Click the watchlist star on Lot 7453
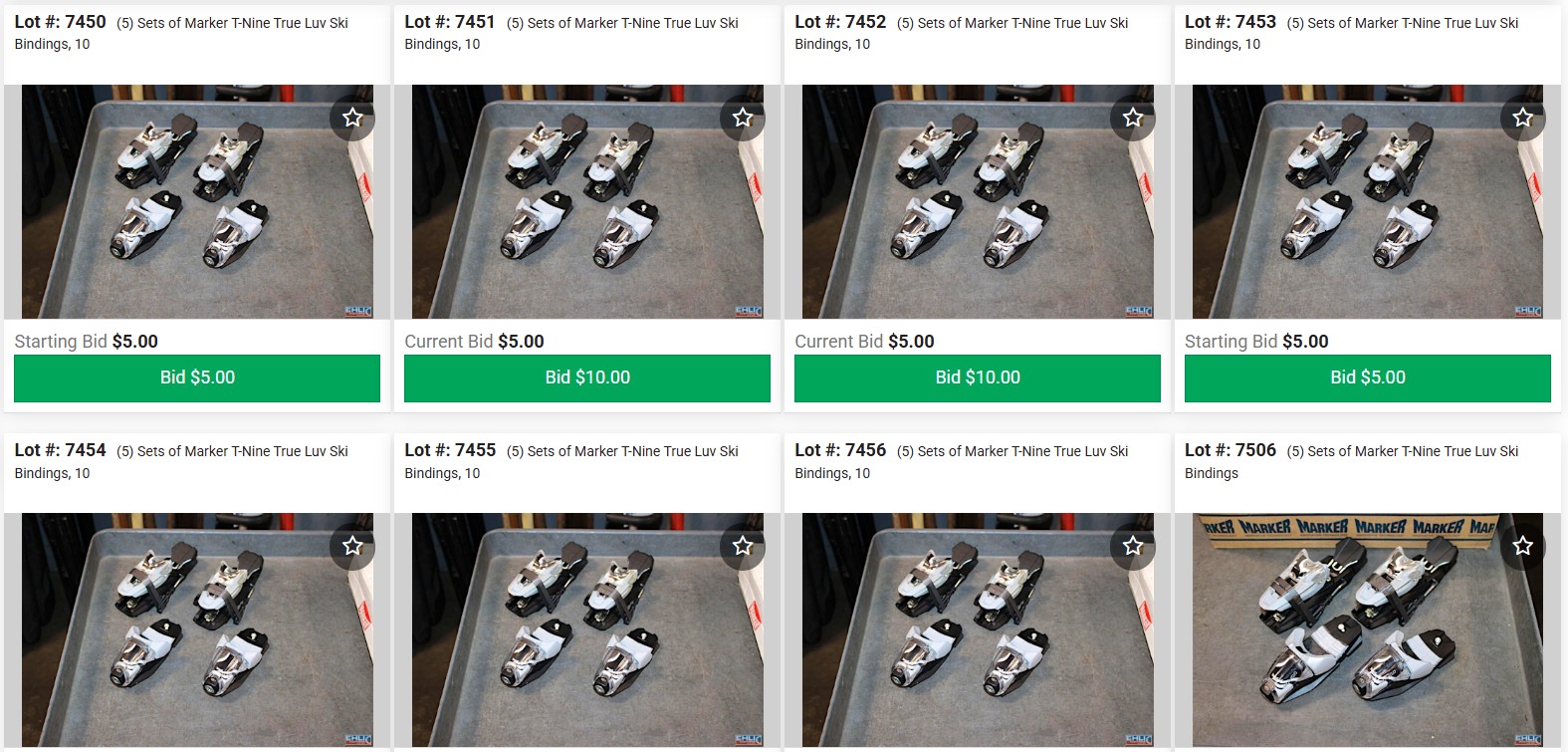 point(1523,118)
